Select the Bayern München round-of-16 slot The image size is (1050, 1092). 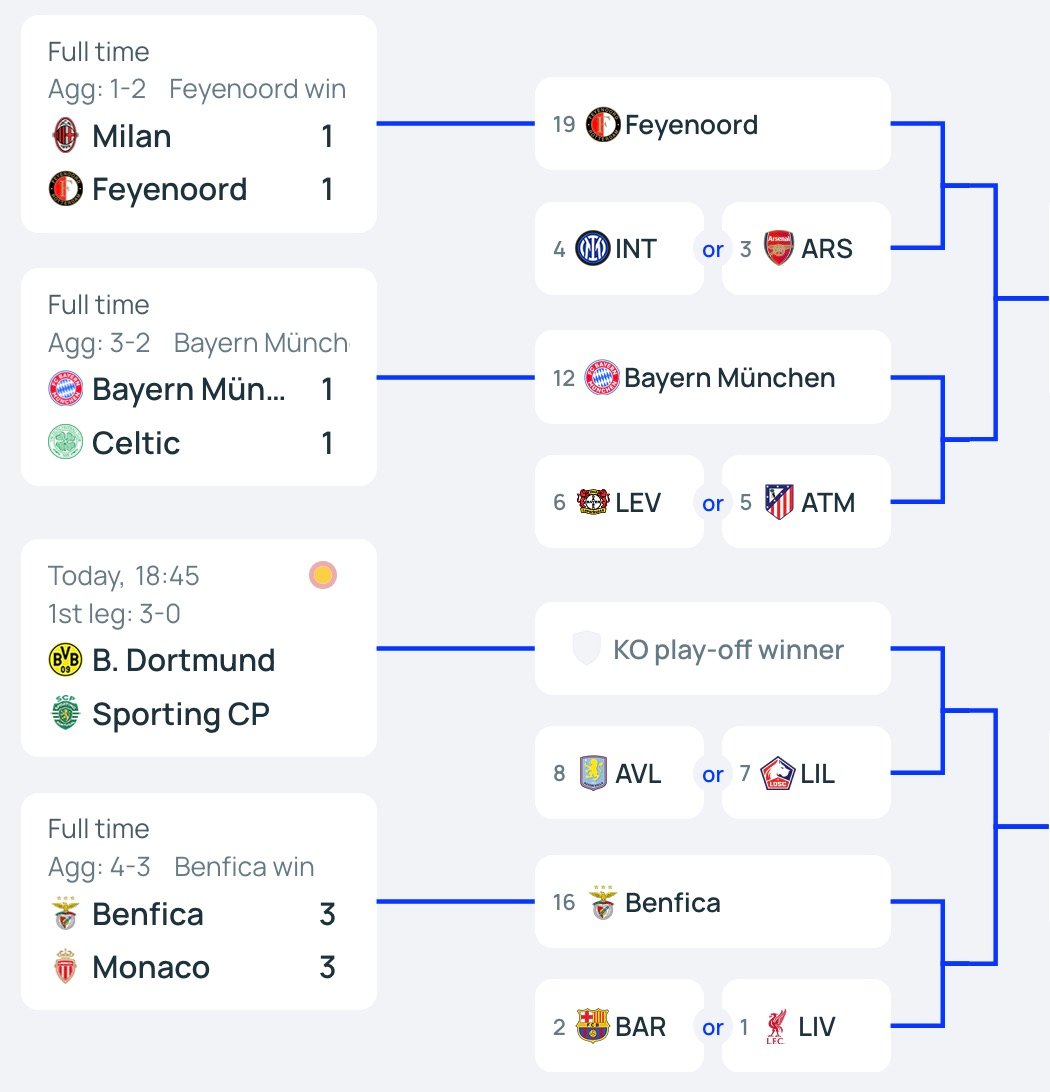[x=712, y=378]
